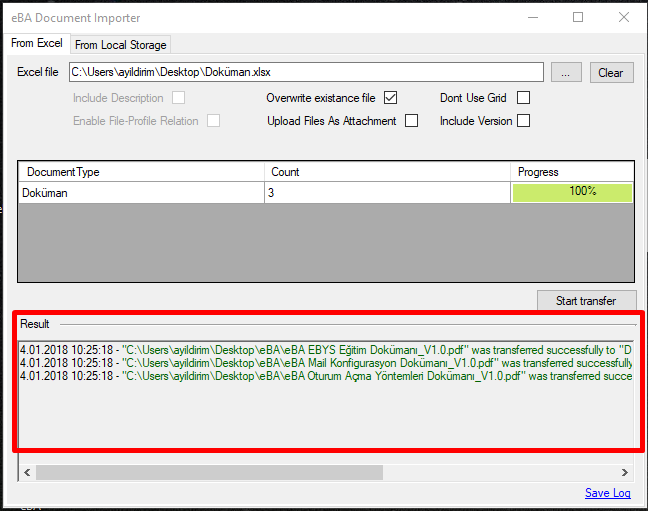Sort by the Count column header
The image size is (648, 511).
click(x=387, y=172)
